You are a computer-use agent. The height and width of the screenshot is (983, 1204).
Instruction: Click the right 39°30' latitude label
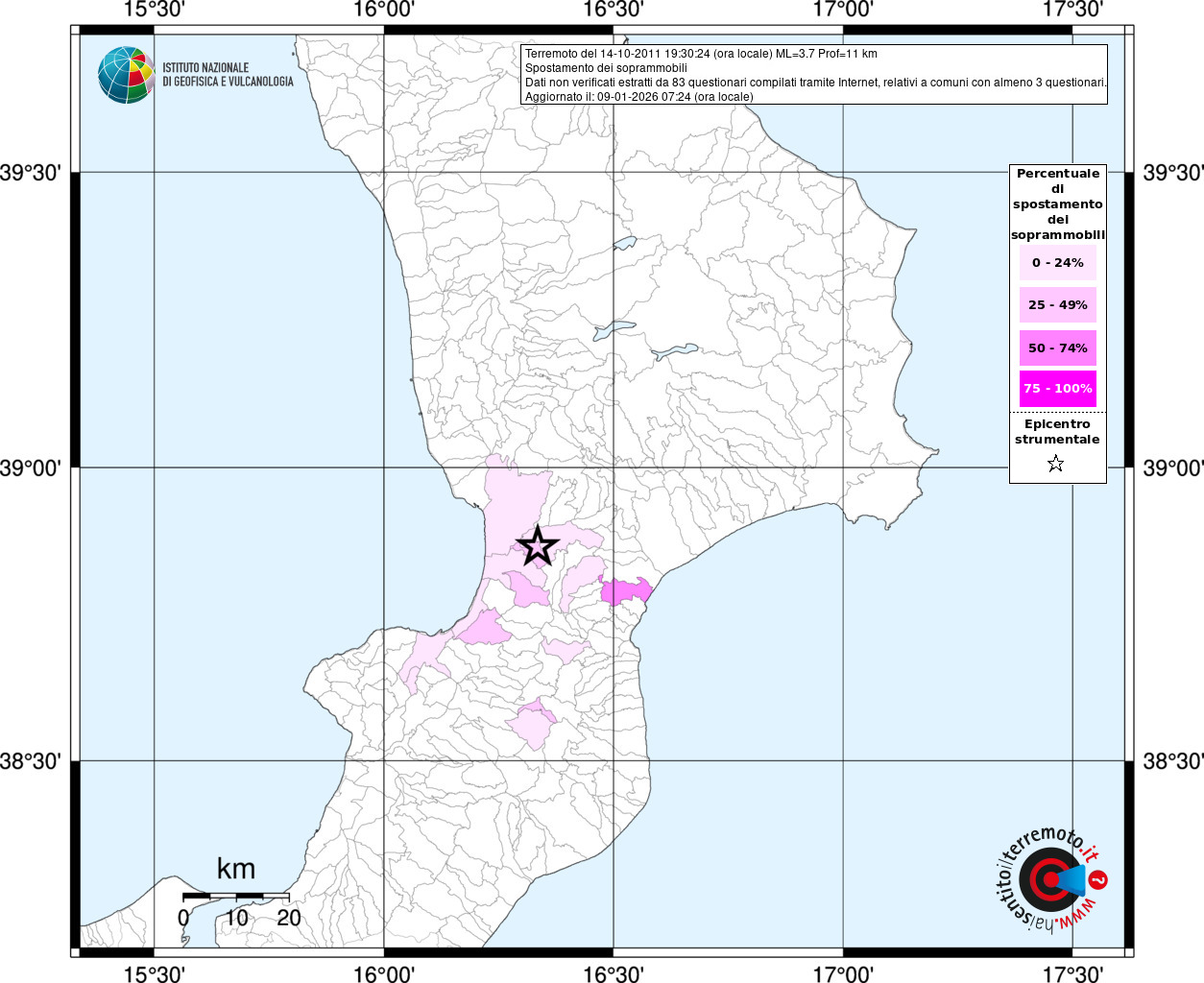1173,173
